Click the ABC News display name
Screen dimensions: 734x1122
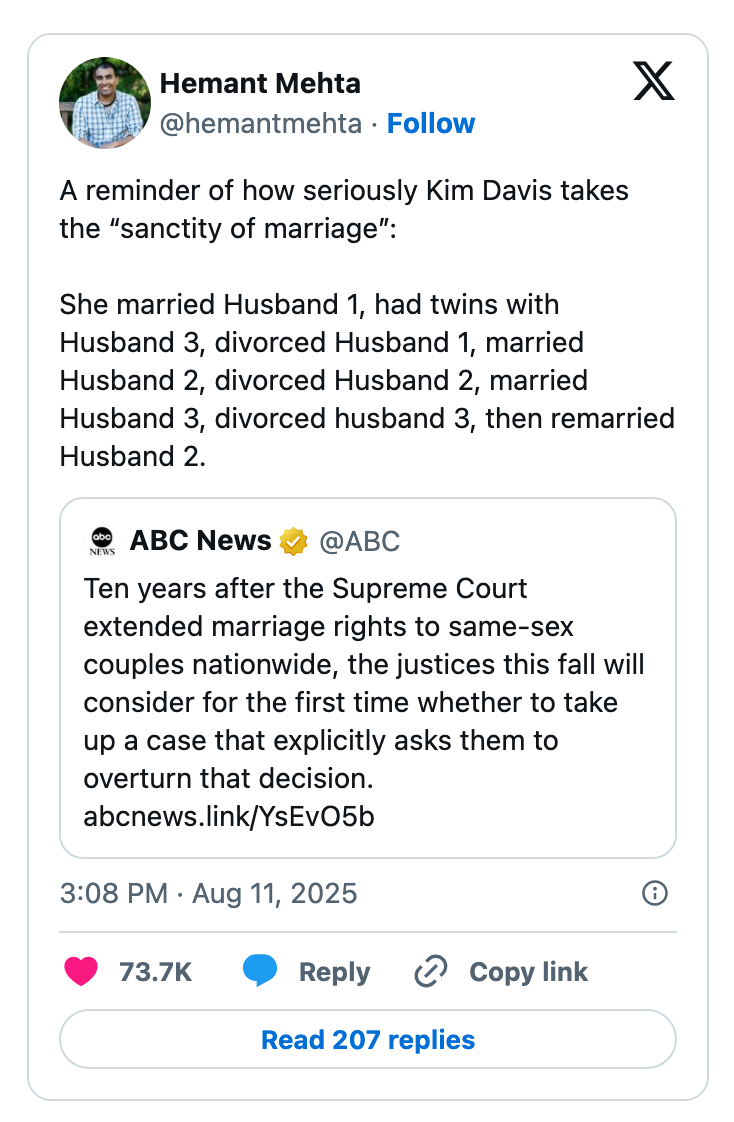pos(199,540)
